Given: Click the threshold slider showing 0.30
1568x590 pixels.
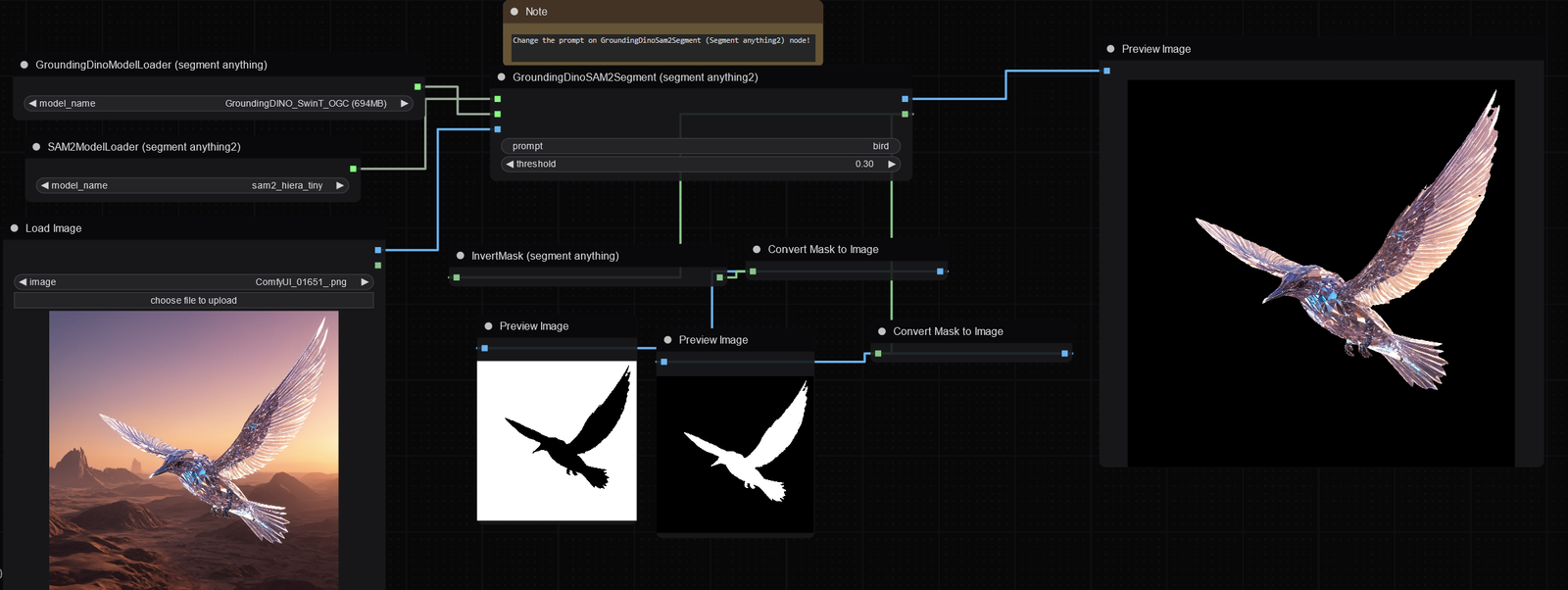Looking at the screenshot, I should point(700,164).
